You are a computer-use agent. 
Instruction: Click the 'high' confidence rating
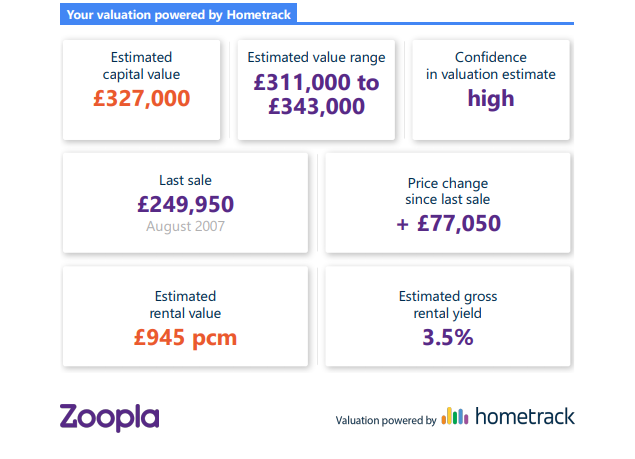[x=491, y=99]
